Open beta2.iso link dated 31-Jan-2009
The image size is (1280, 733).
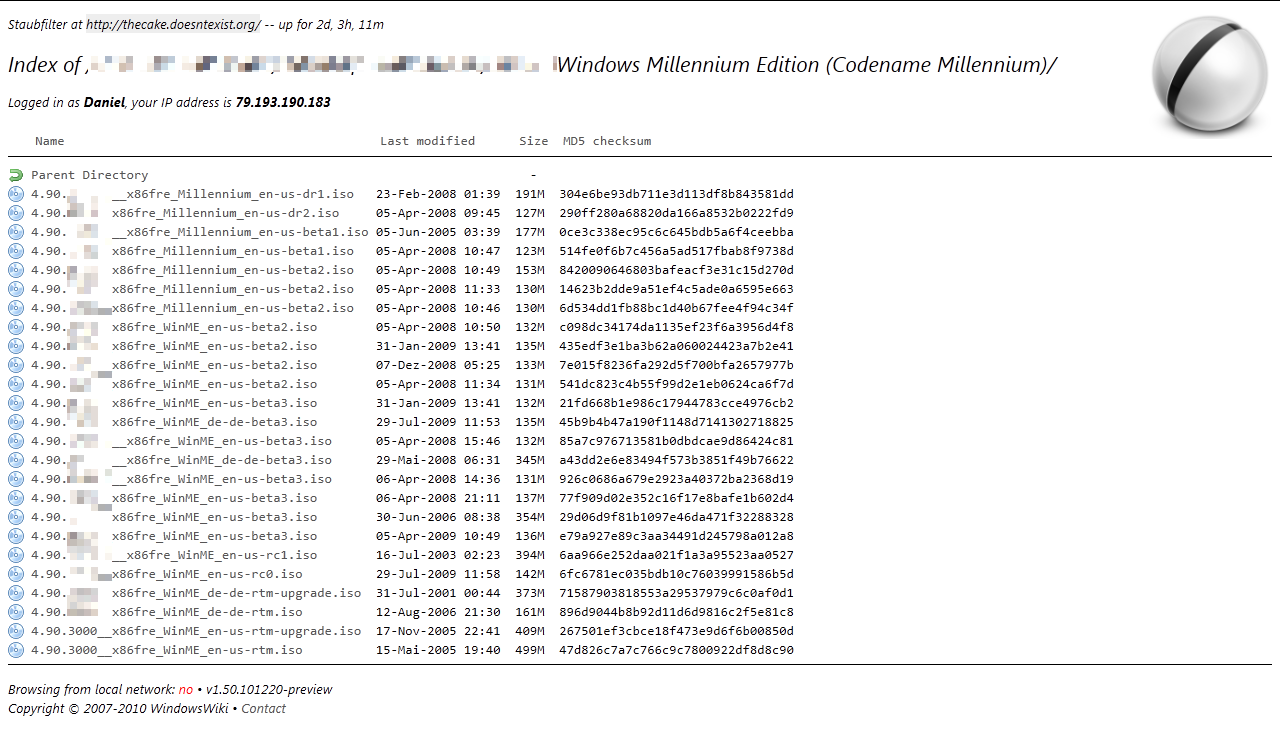point(174,346)
